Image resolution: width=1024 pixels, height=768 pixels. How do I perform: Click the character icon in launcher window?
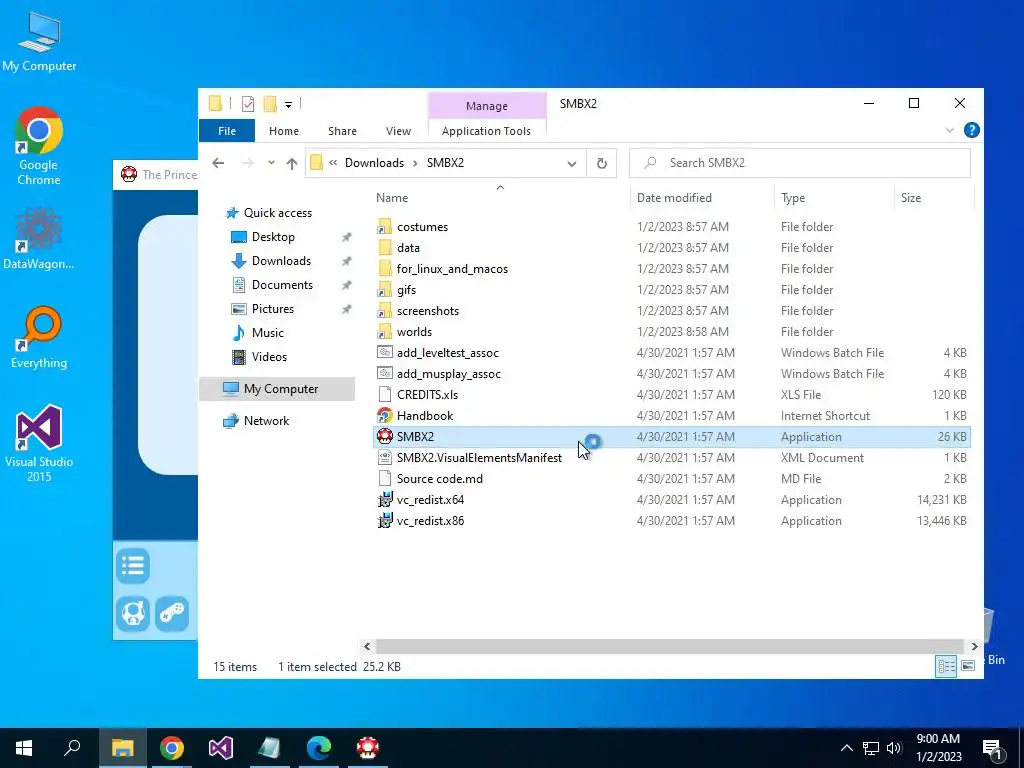pyautogui.click(x=133, y=614)
